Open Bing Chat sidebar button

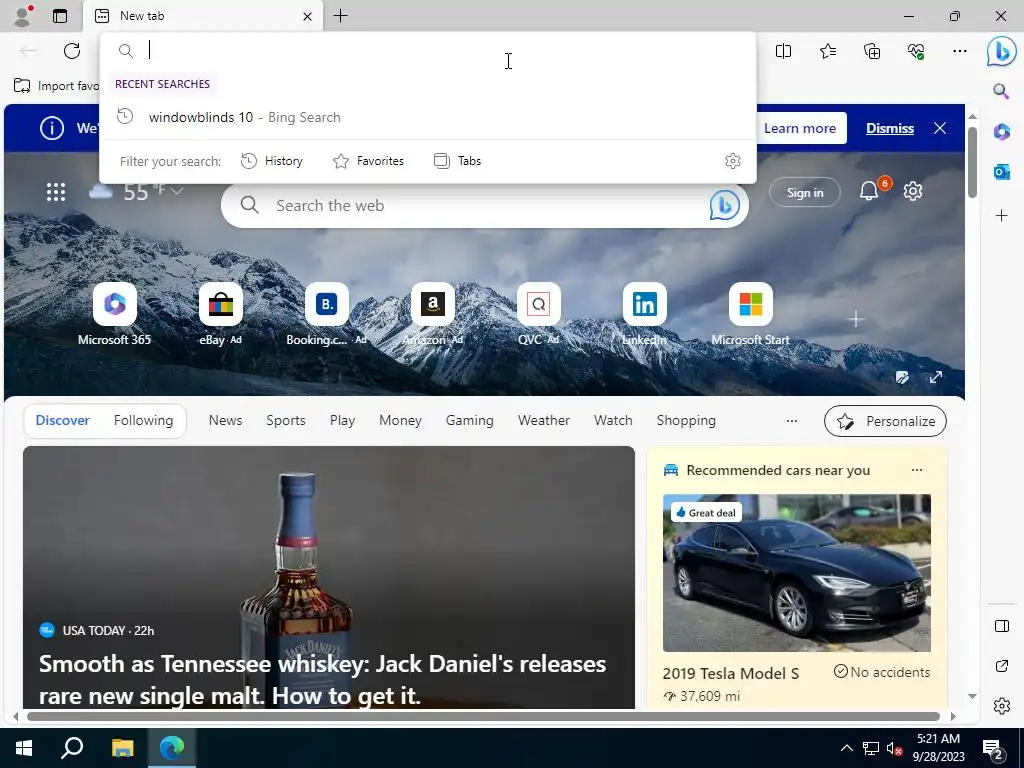click(x=1001, y=52)
